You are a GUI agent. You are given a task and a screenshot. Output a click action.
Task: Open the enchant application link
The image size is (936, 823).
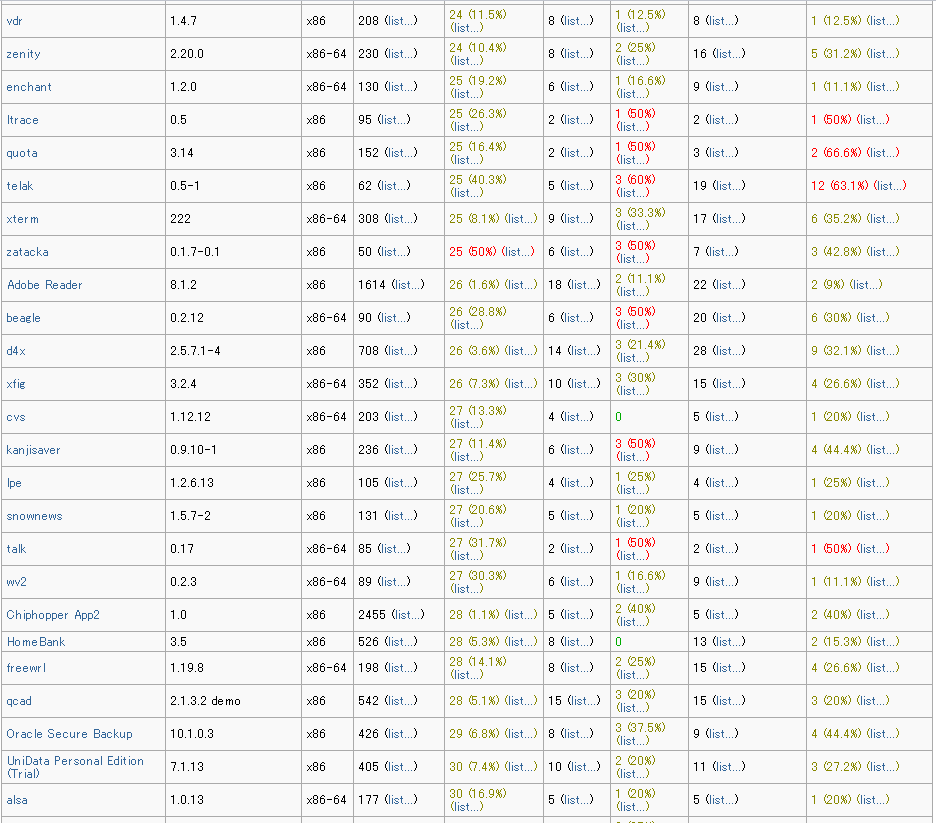click(29, 87)
